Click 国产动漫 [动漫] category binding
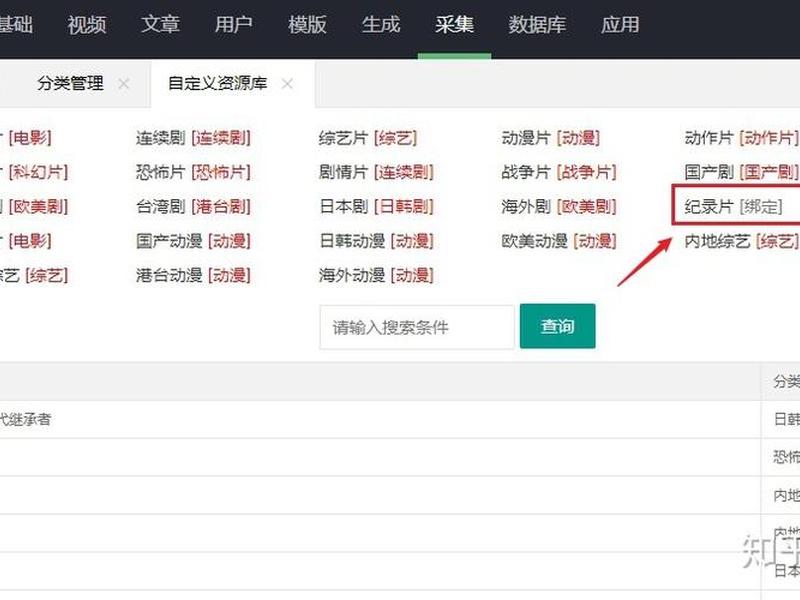The image size is (800, 600). 193,241
